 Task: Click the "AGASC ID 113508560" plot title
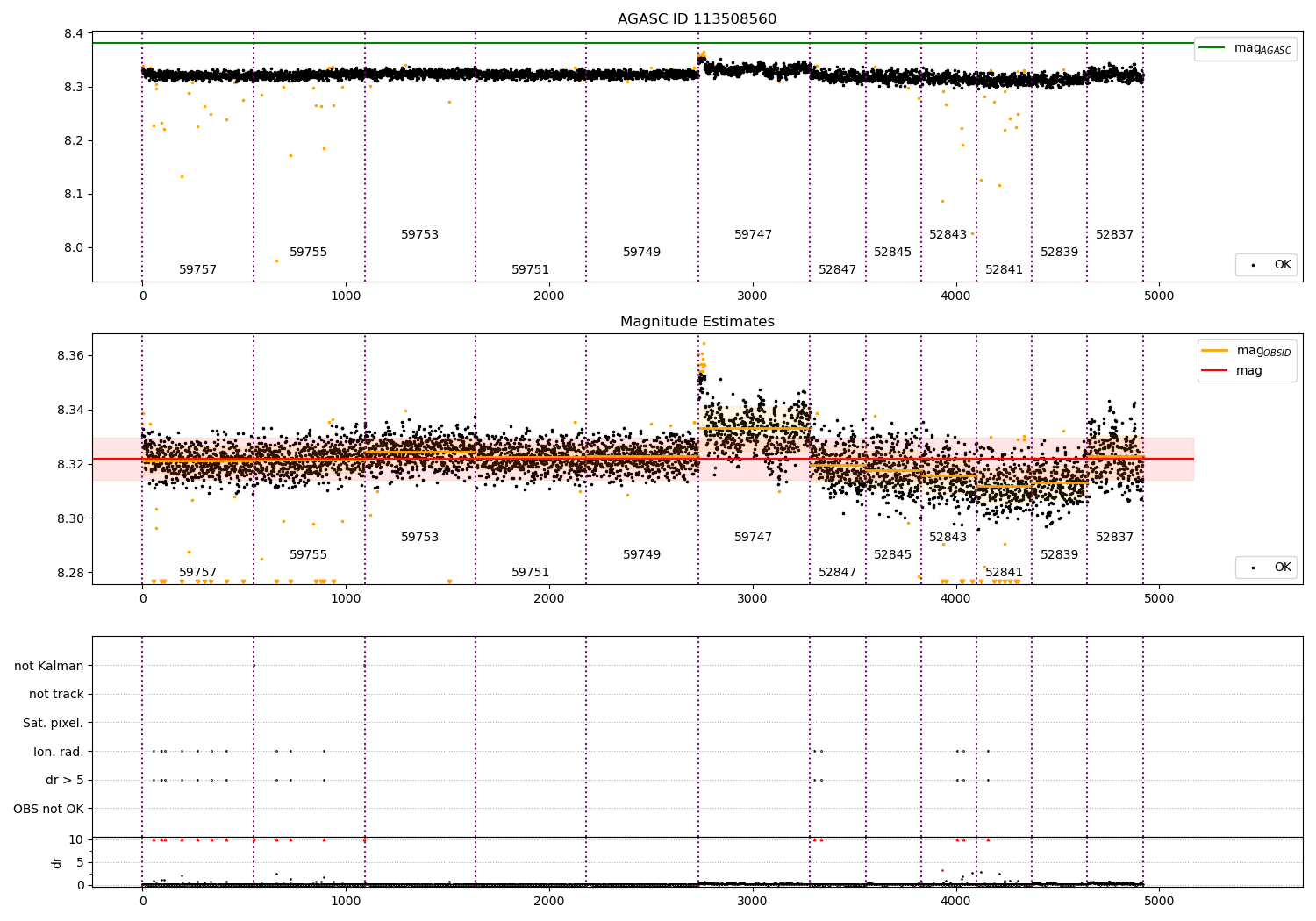[697, 19]
